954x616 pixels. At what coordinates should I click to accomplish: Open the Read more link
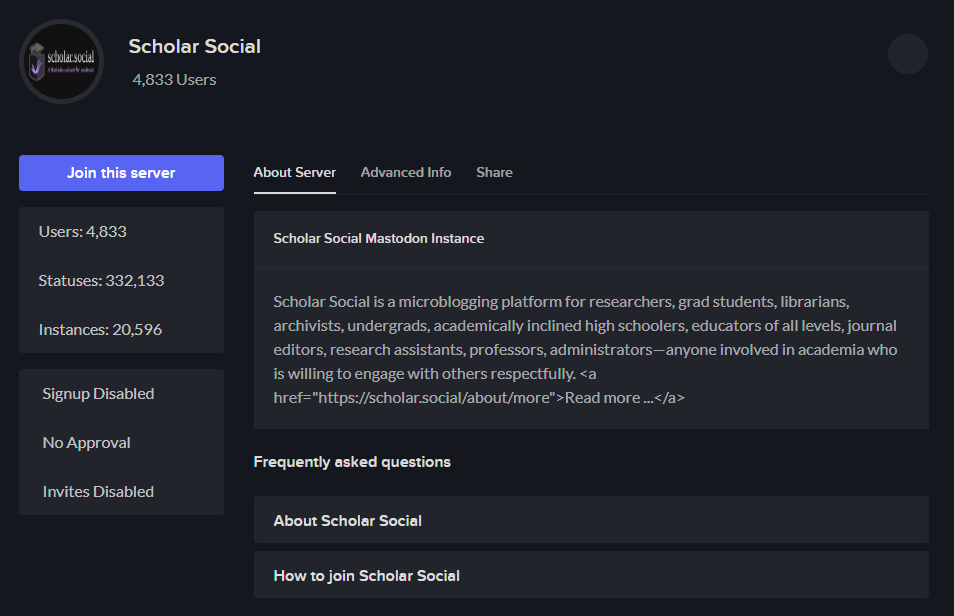[x=609, y=397]
